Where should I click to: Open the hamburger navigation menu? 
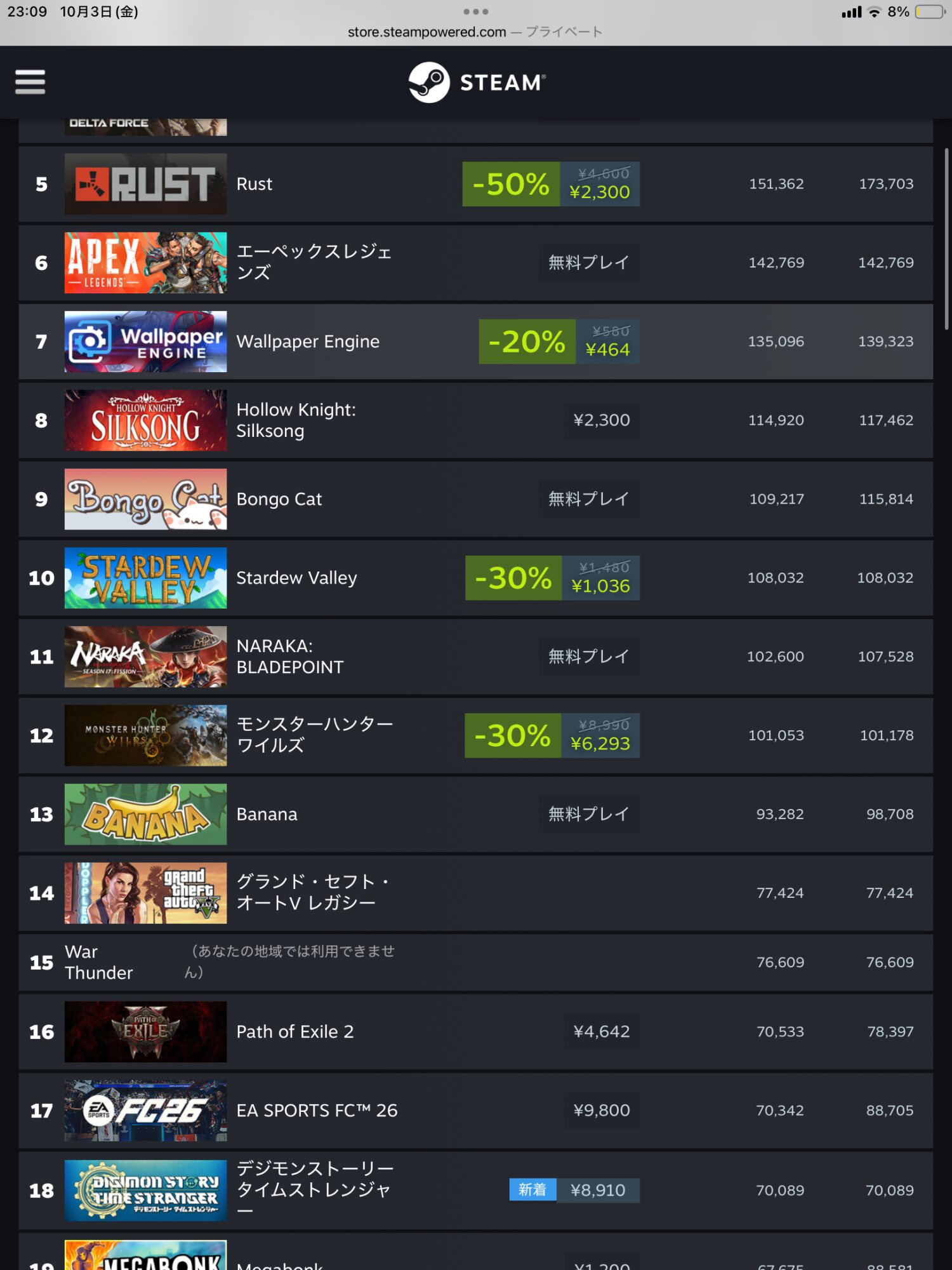coord(30,82)
